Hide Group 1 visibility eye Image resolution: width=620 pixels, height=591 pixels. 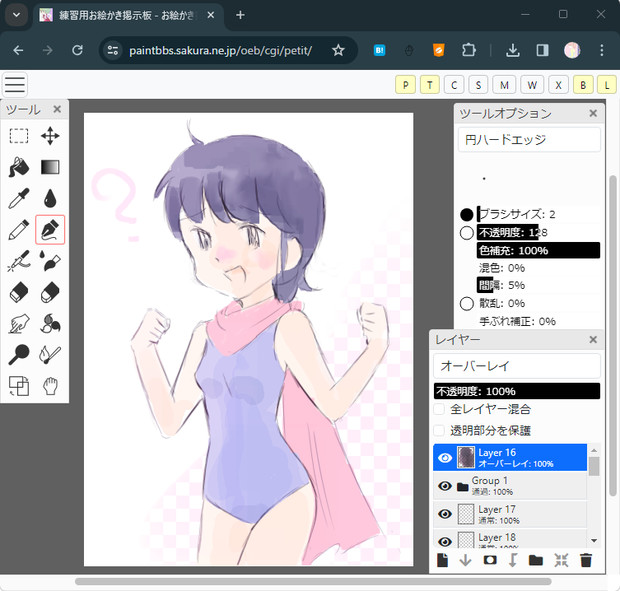(x=445, y=486)
